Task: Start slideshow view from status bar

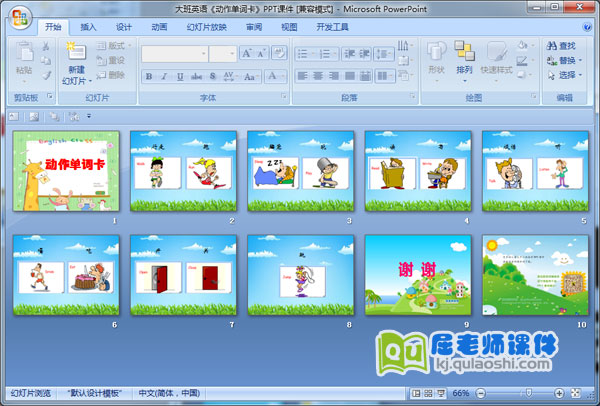Action: click(x=441, y=394)
